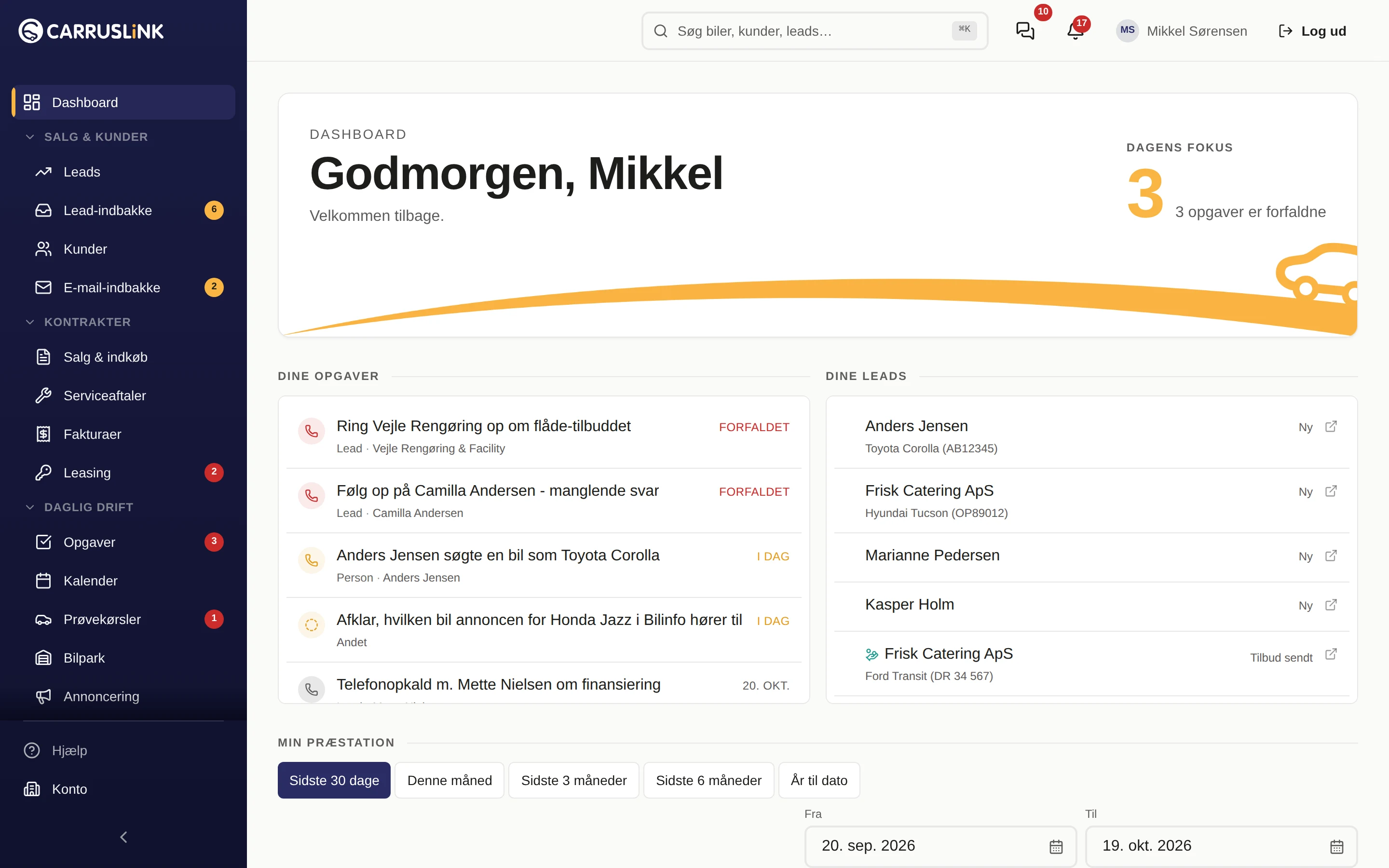Open Konto settings
The width and height of the screenshot is (1389, 868).
[x=123, y=789]
